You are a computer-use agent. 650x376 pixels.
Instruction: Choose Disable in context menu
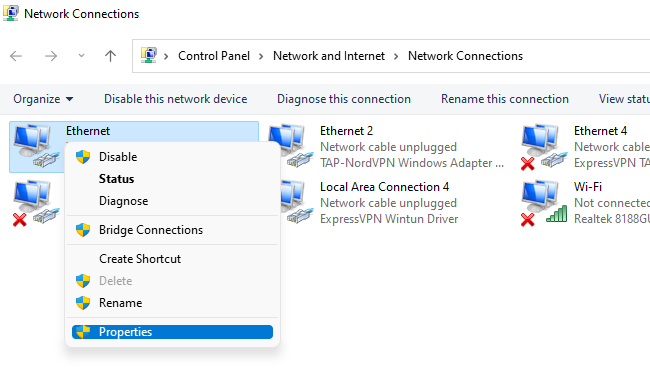[x=172, y=157]
